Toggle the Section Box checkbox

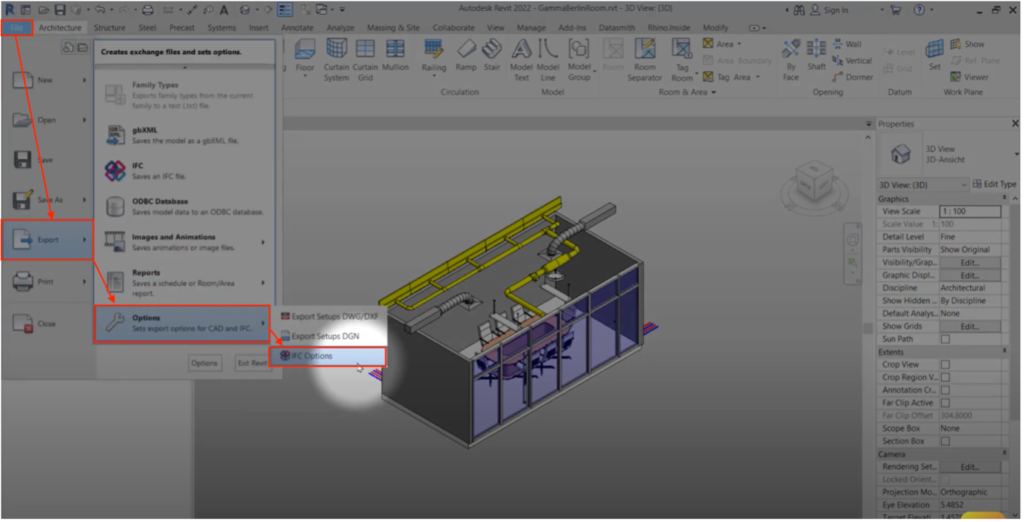(945, 441)
